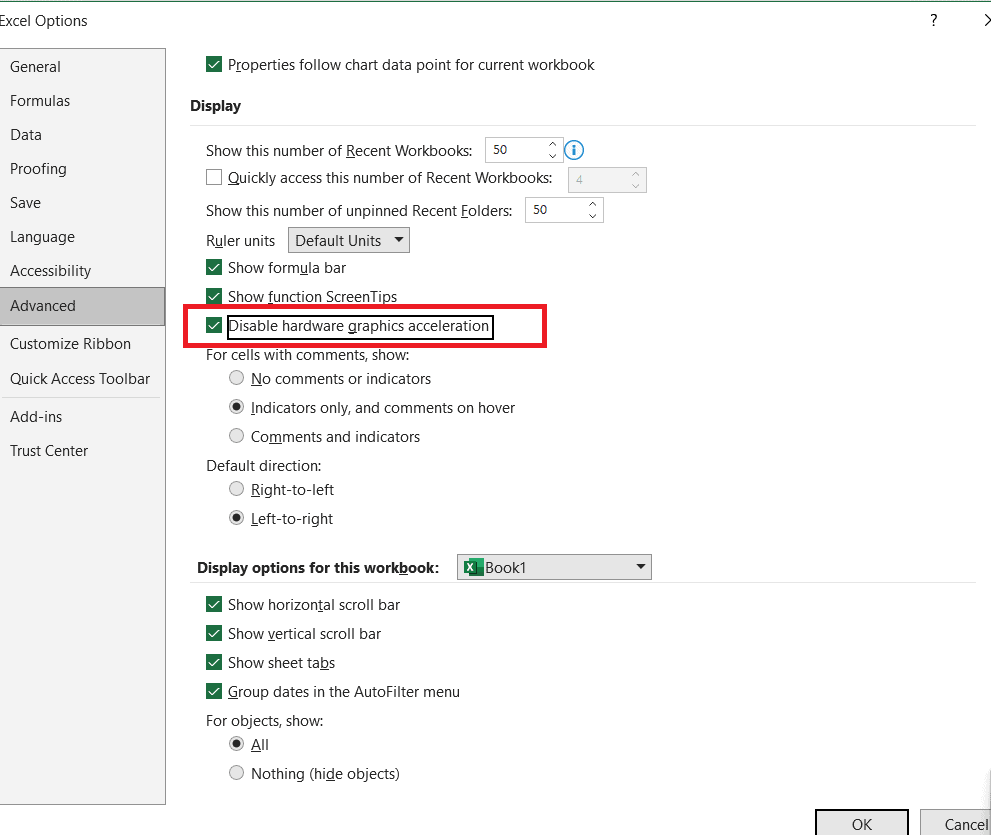The width and height of the screenshot is (991, 835).
Task: Increase Recent Workbooks count with up arrow
Action: 551,144
